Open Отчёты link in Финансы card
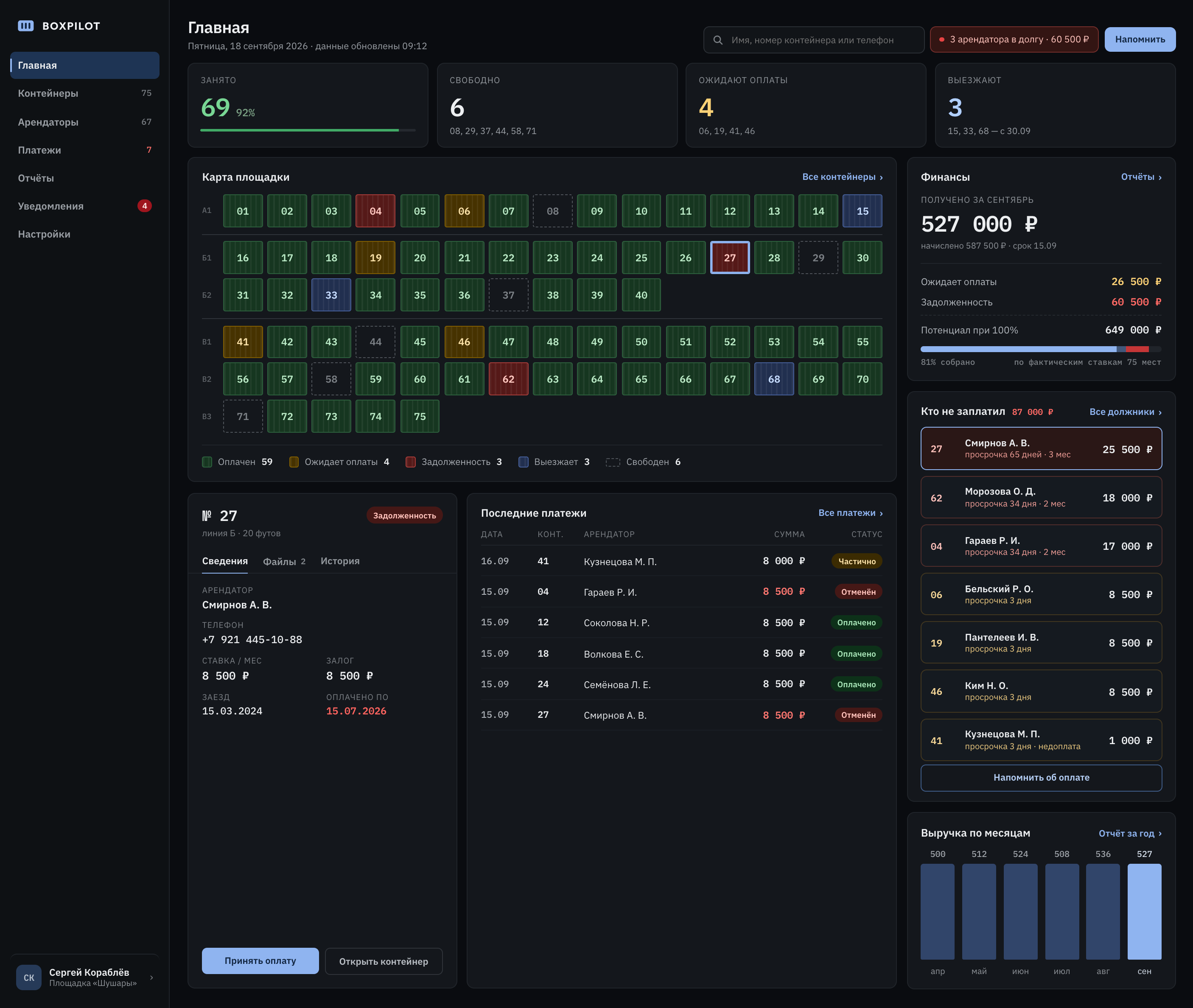 pos(1141,177)
